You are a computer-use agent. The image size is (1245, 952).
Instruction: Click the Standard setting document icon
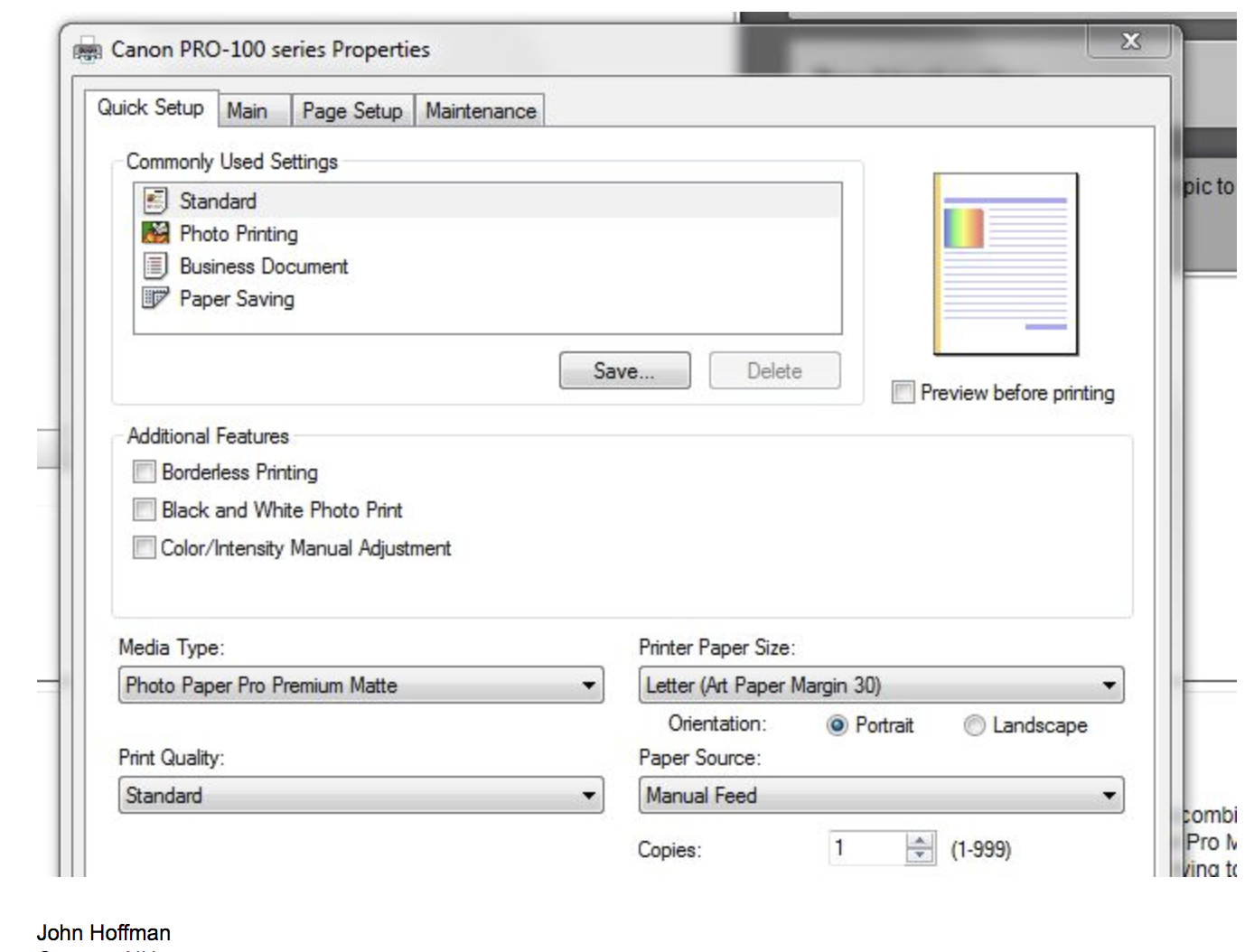[155, 201]
